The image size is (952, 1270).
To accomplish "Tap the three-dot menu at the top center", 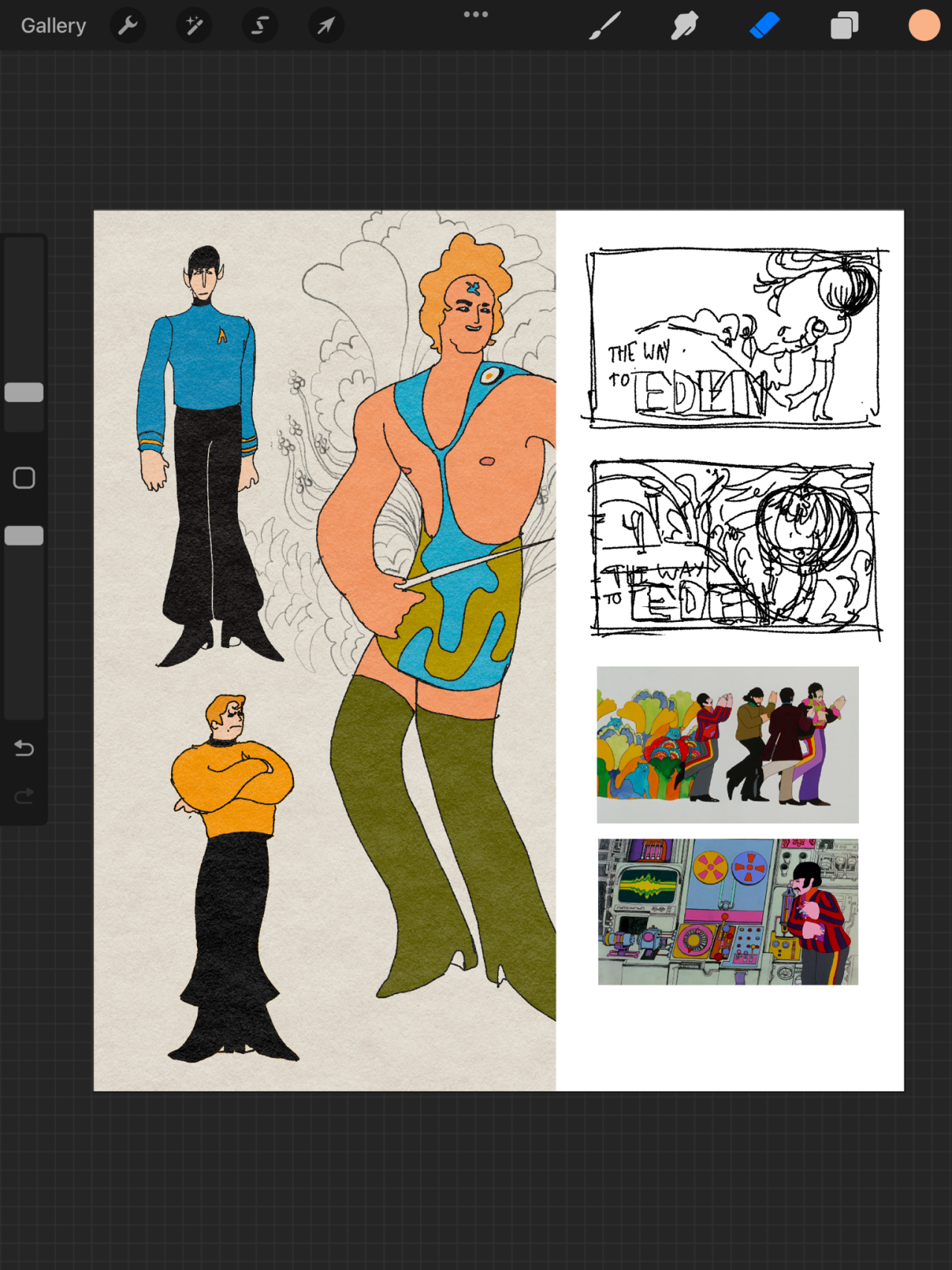I will [x=476, y=14].
